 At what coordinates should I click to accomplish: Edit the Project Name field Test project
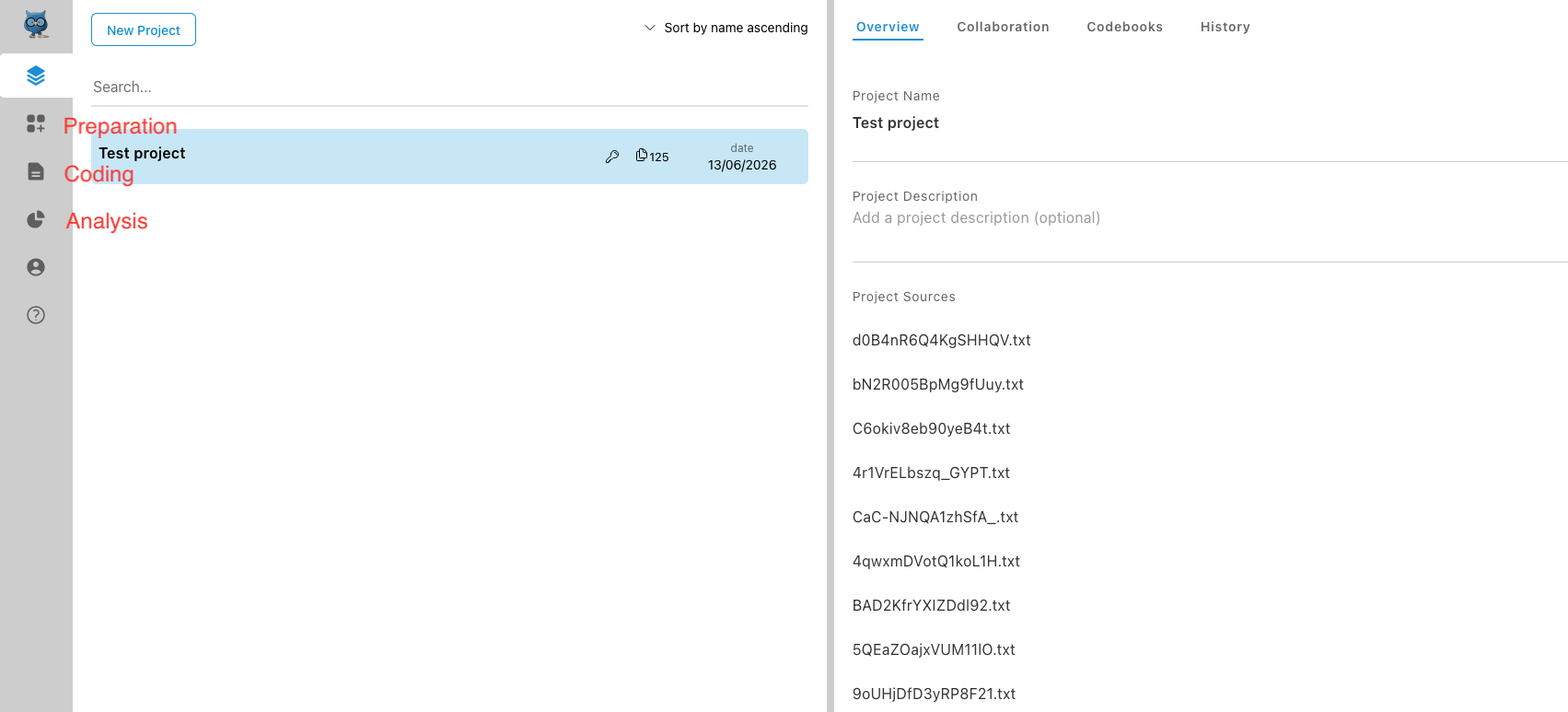tap(1210, 123)
